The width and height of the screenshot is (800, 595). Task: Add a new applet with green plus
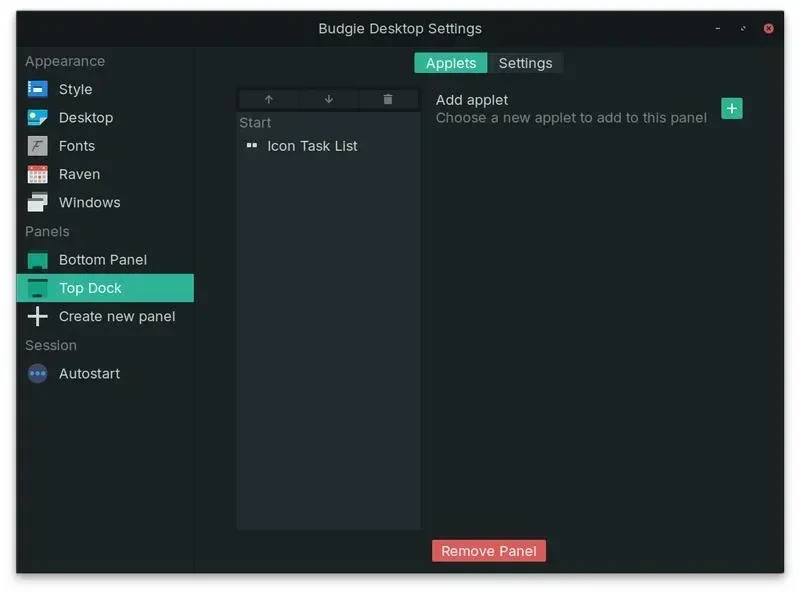click(732, 108)
